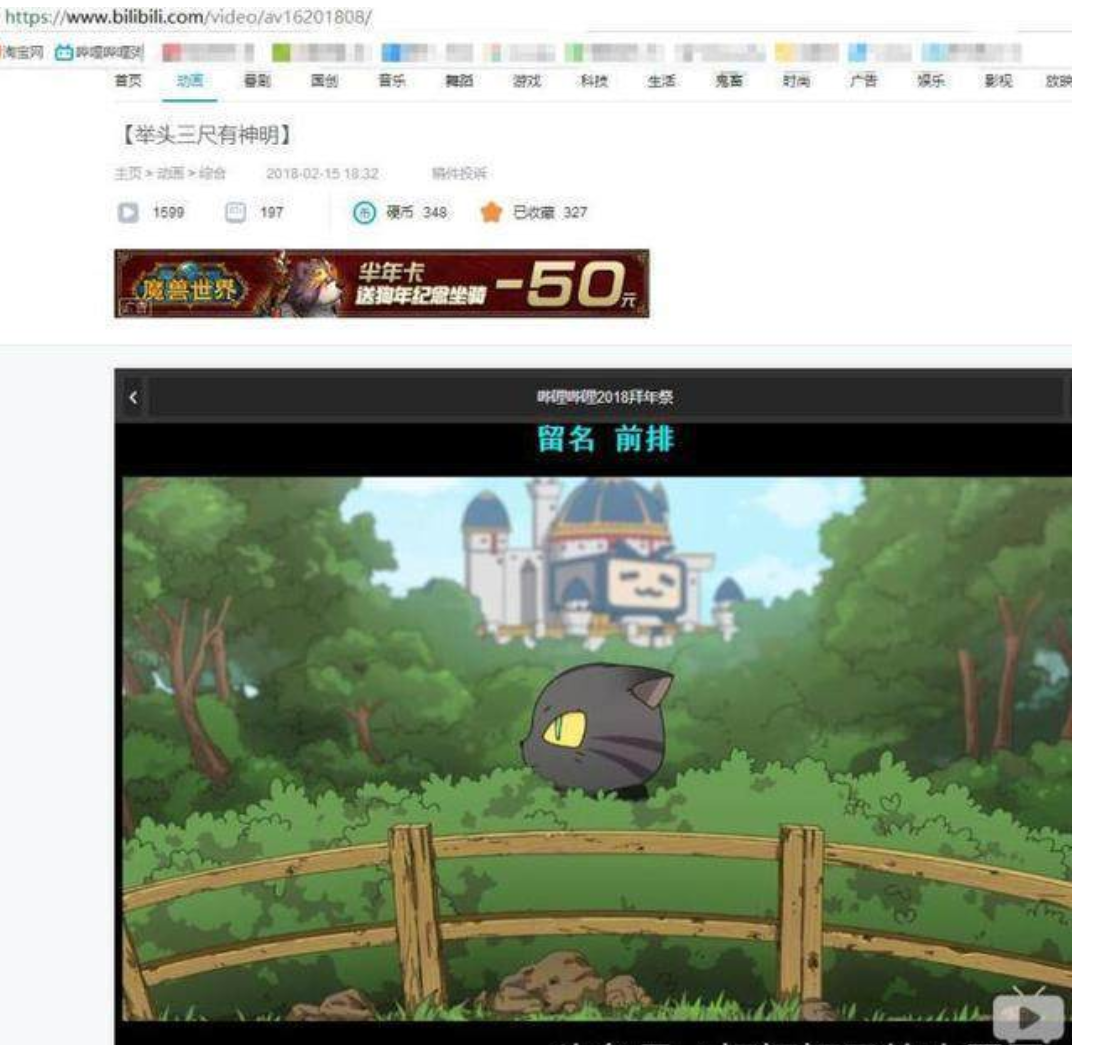This screenshot has width=1094, height=1045.
Task: Click the play count icon
Action: point(128,212)
